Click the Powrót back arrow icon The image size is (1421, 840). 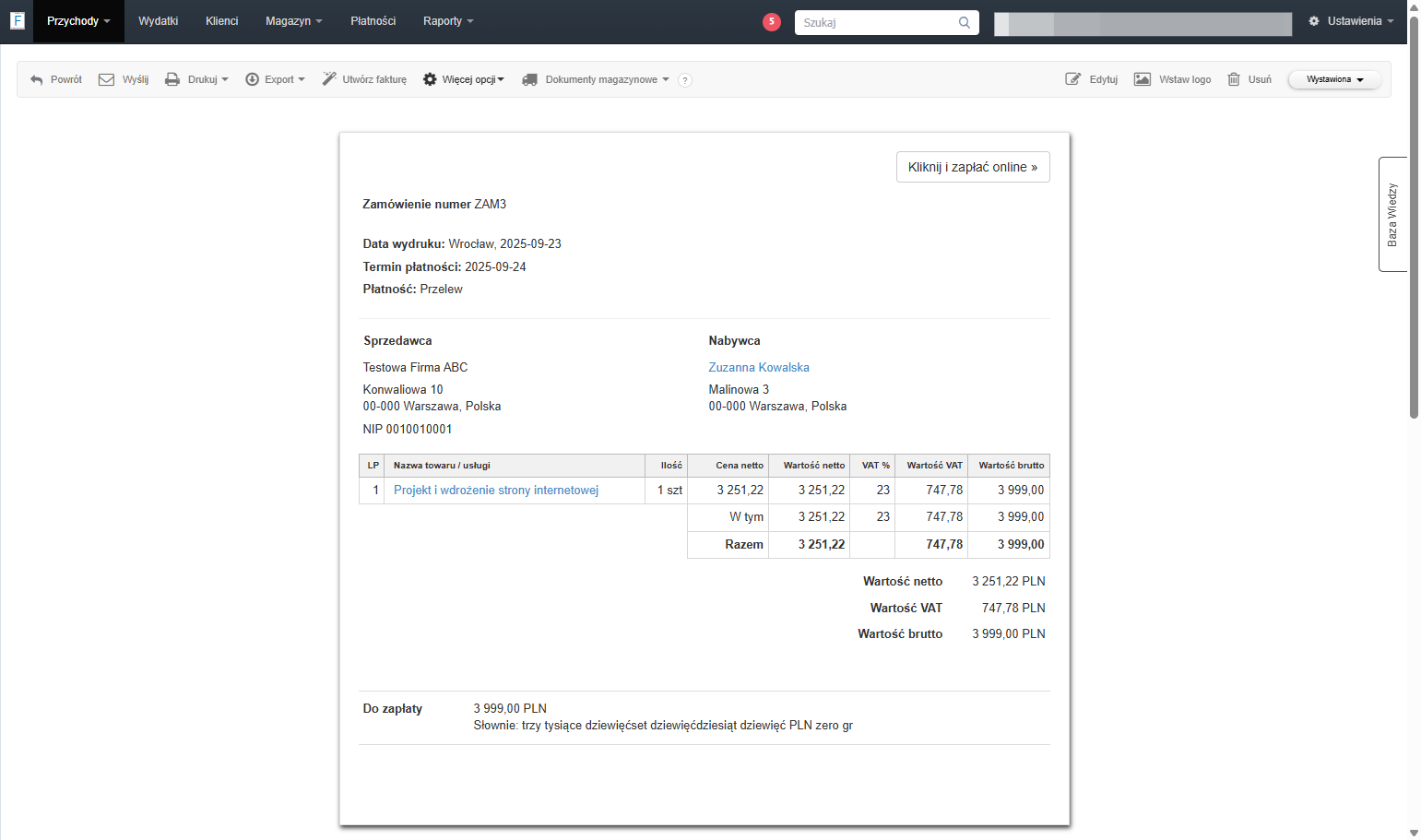tap(37, 80)
